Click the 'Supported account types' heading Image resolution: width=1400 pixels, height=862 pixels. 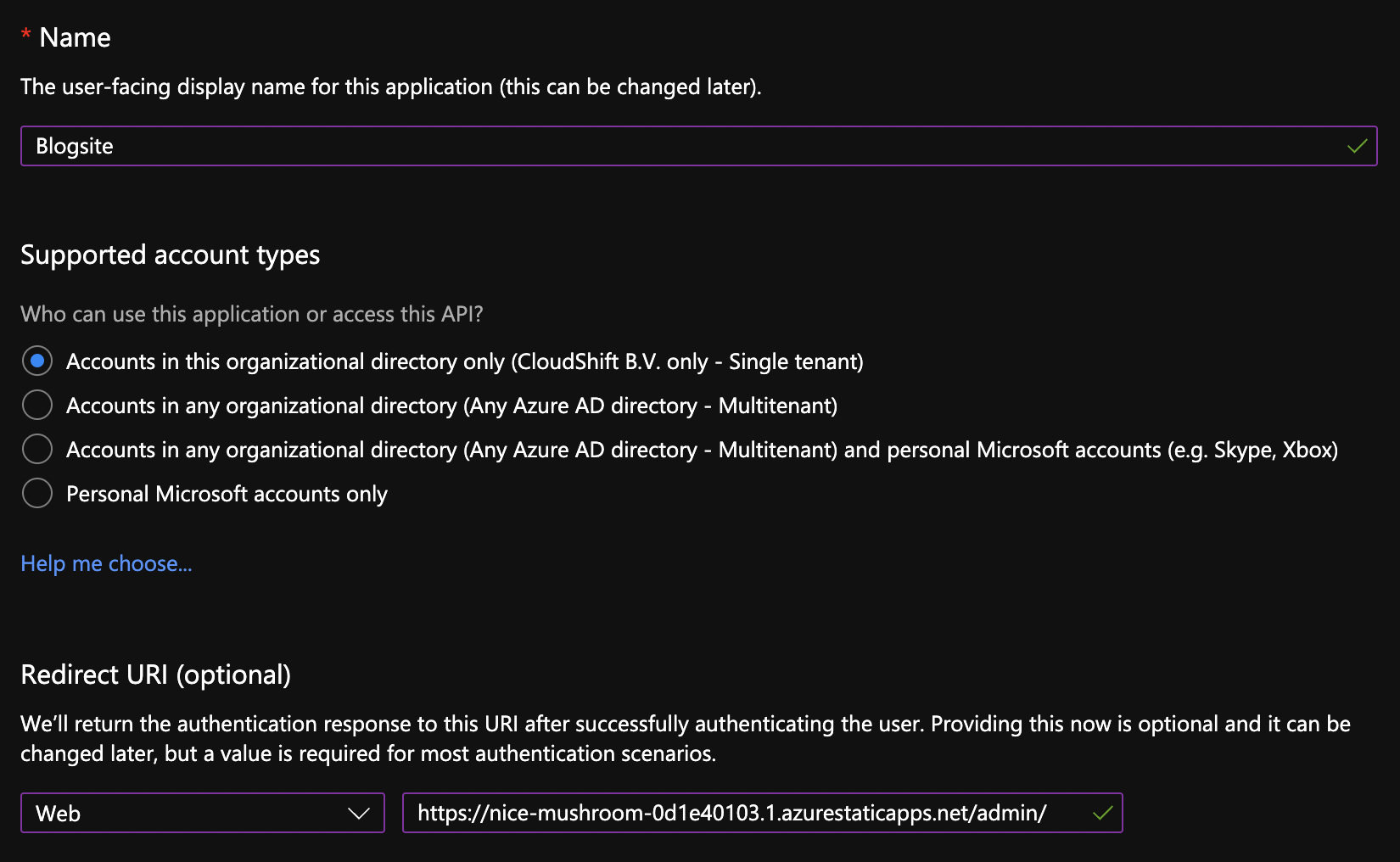point(170,255)
